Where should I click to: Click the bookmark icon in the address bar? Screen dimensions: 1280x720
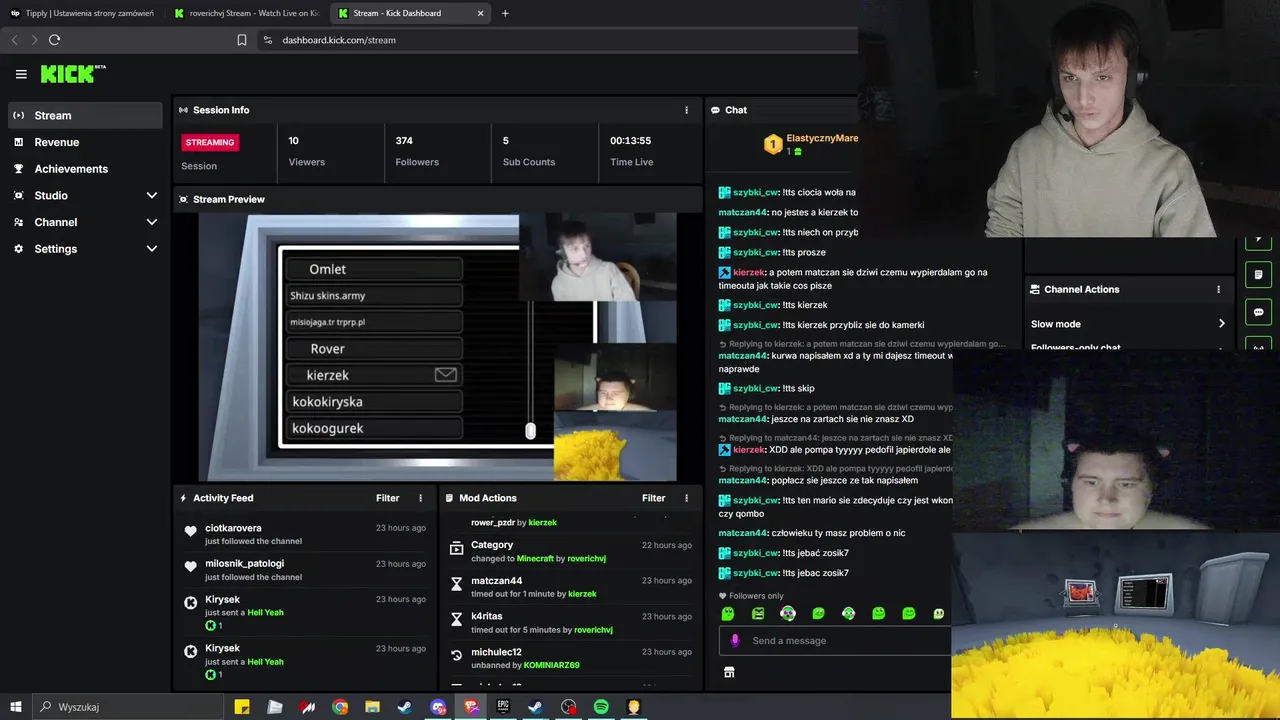pyautogui.click(x=242, y=40)
